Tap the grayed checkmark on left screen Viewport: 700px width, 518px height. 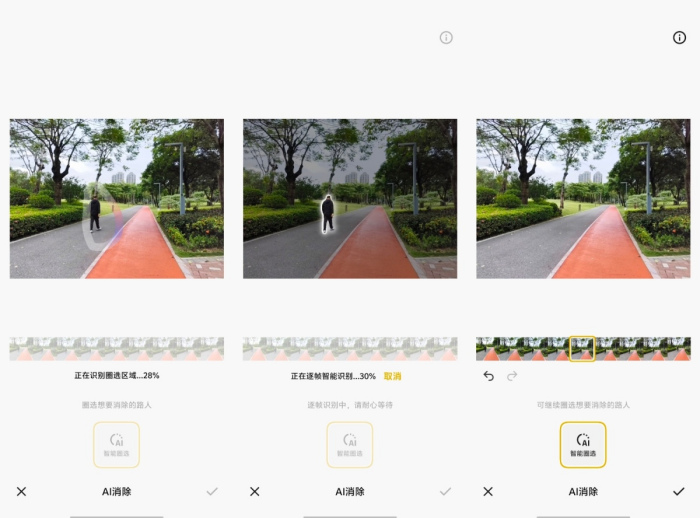point(212,492)
